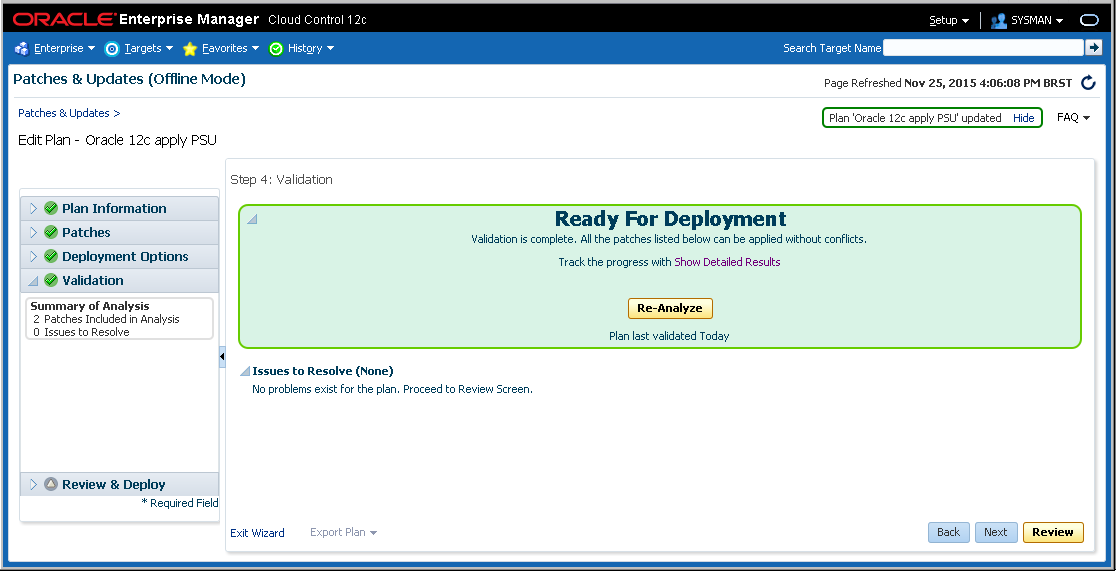Select the Review & Deploy step label
This screenshot has width=1116, height=572.
pos(114,484)
